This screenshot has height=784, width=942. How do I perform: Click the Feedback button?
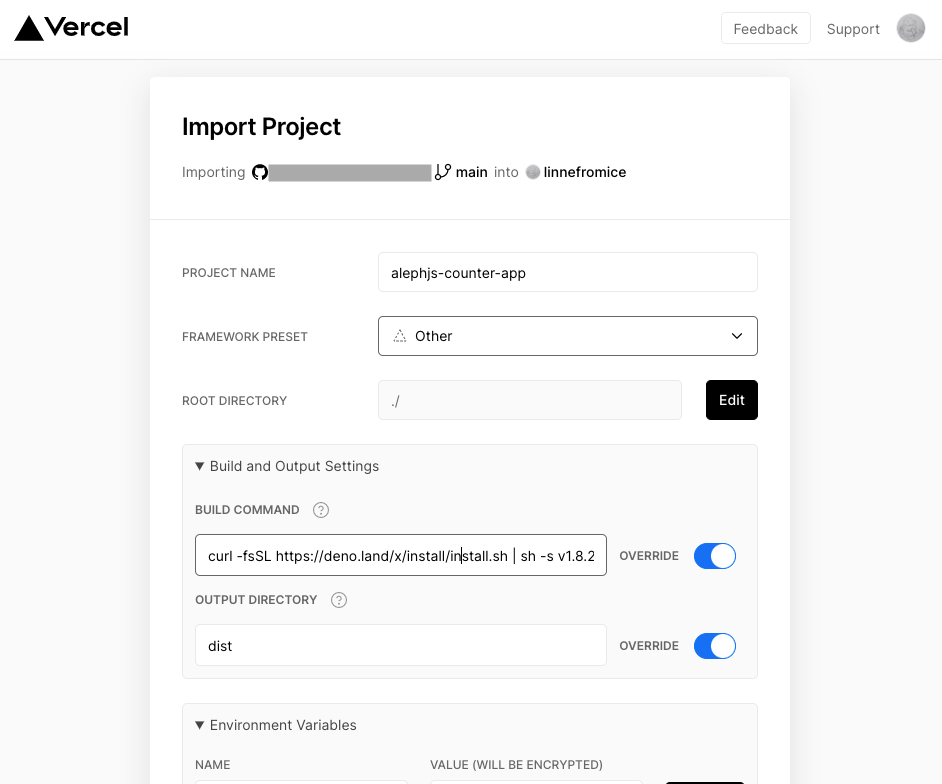tap(765, 29)
